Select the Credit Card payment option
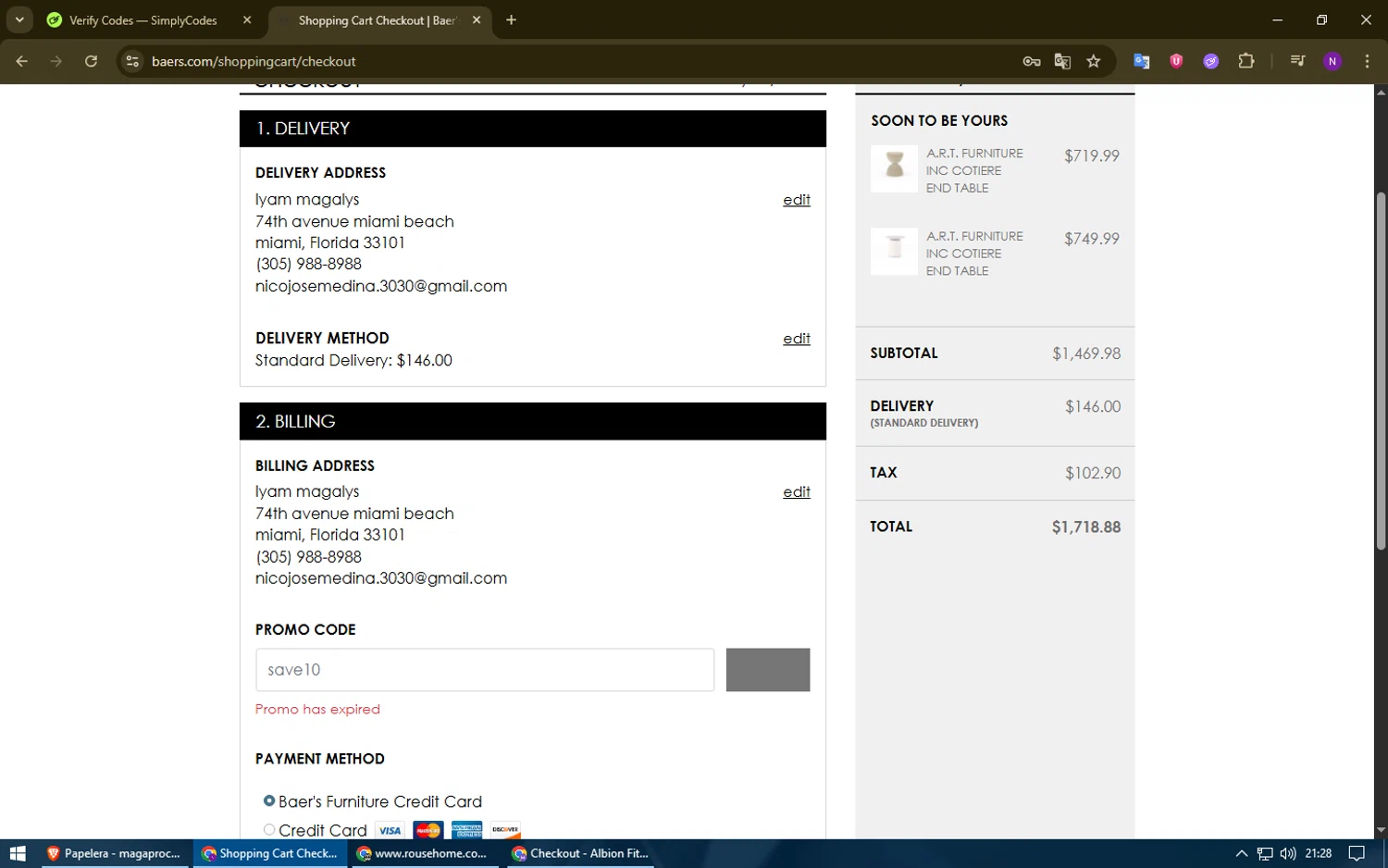Viewport: 1388px width, 868px height. (269, 829)
